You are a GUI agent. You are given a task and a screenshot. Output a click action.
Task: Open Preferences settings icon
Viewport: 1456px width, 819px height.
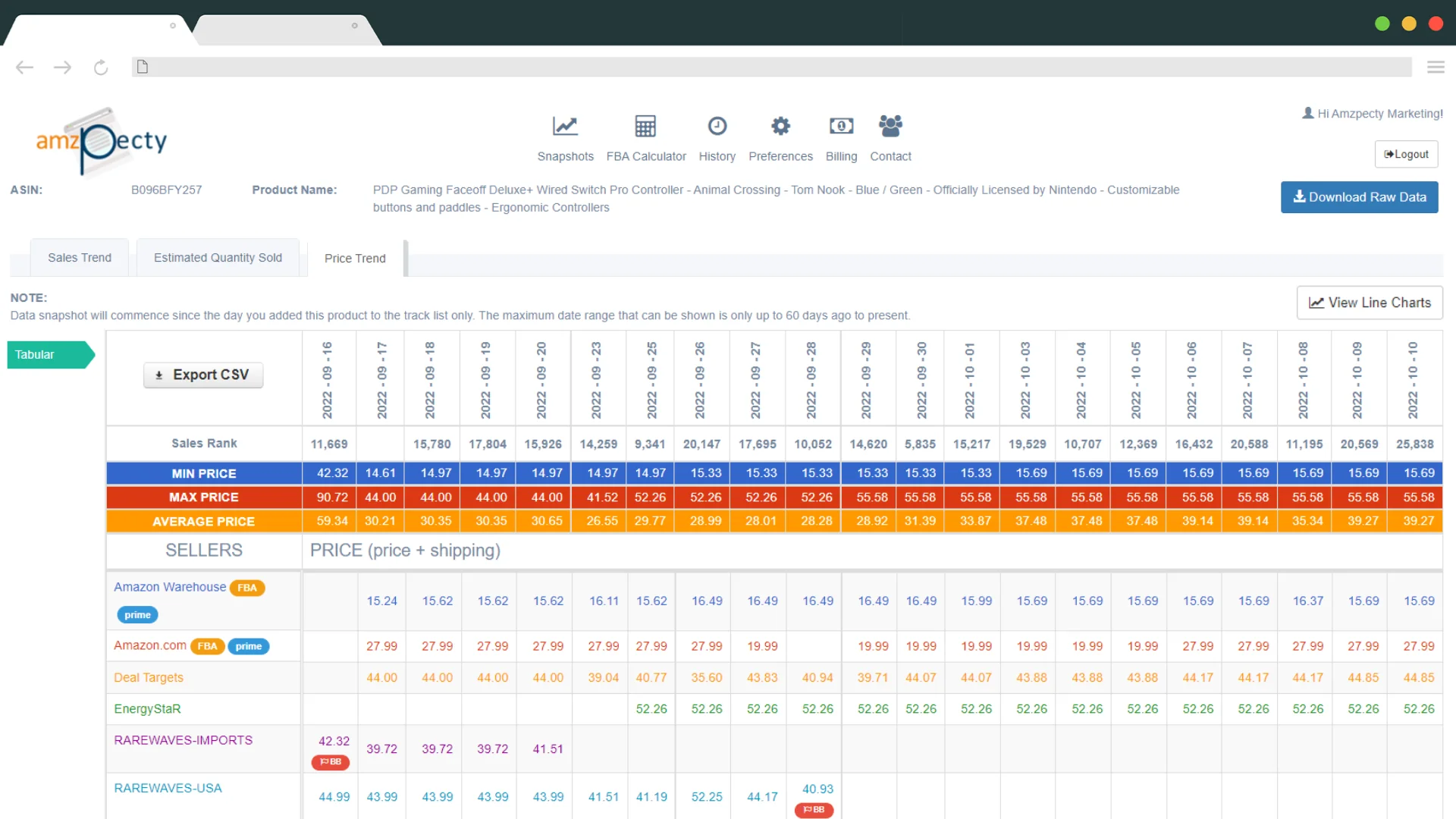[x=781, y=126]
